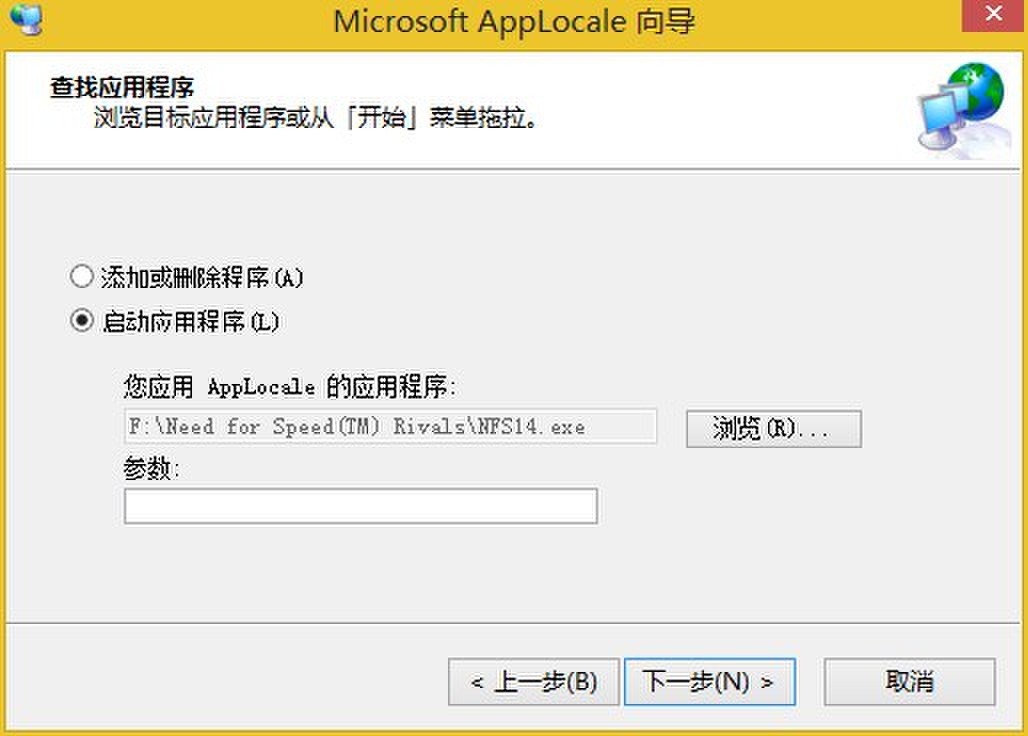Click the 参数 label

point(151,468)
